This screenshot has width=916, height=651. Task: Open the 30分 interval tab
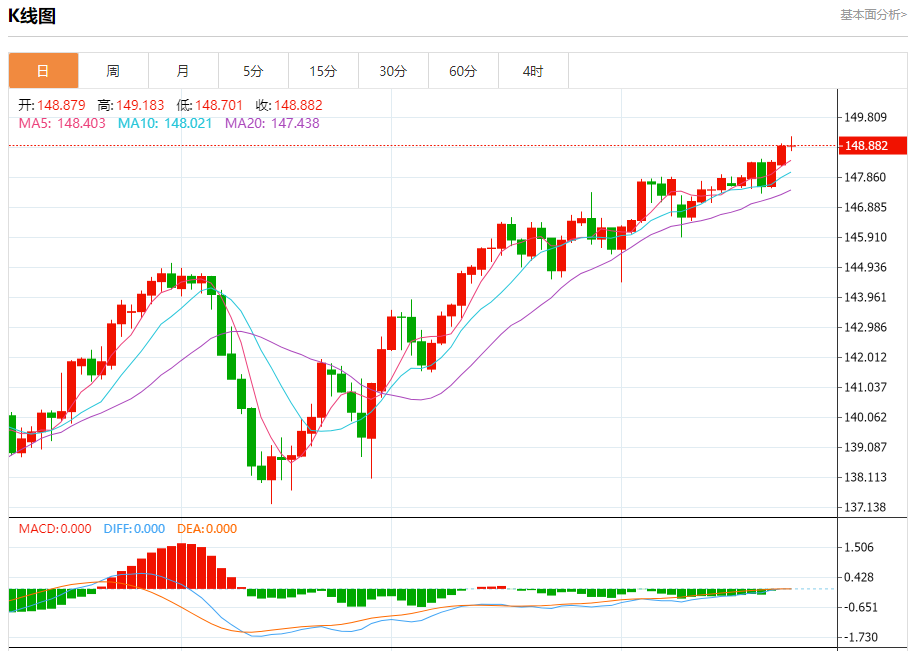[x=394, y=71]
